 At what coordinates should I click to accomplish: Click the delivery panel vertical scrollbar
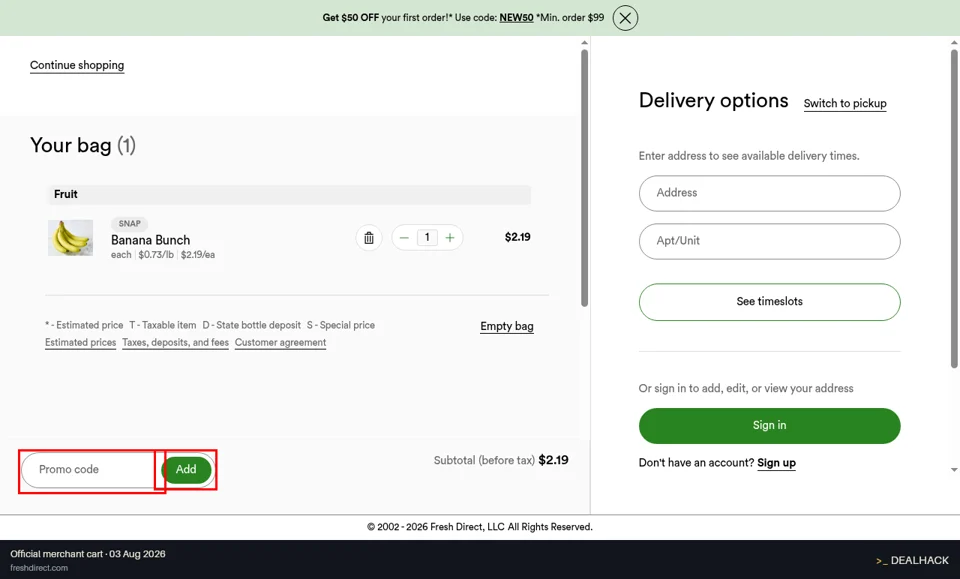pyautogui.click(x=954, y=208)
